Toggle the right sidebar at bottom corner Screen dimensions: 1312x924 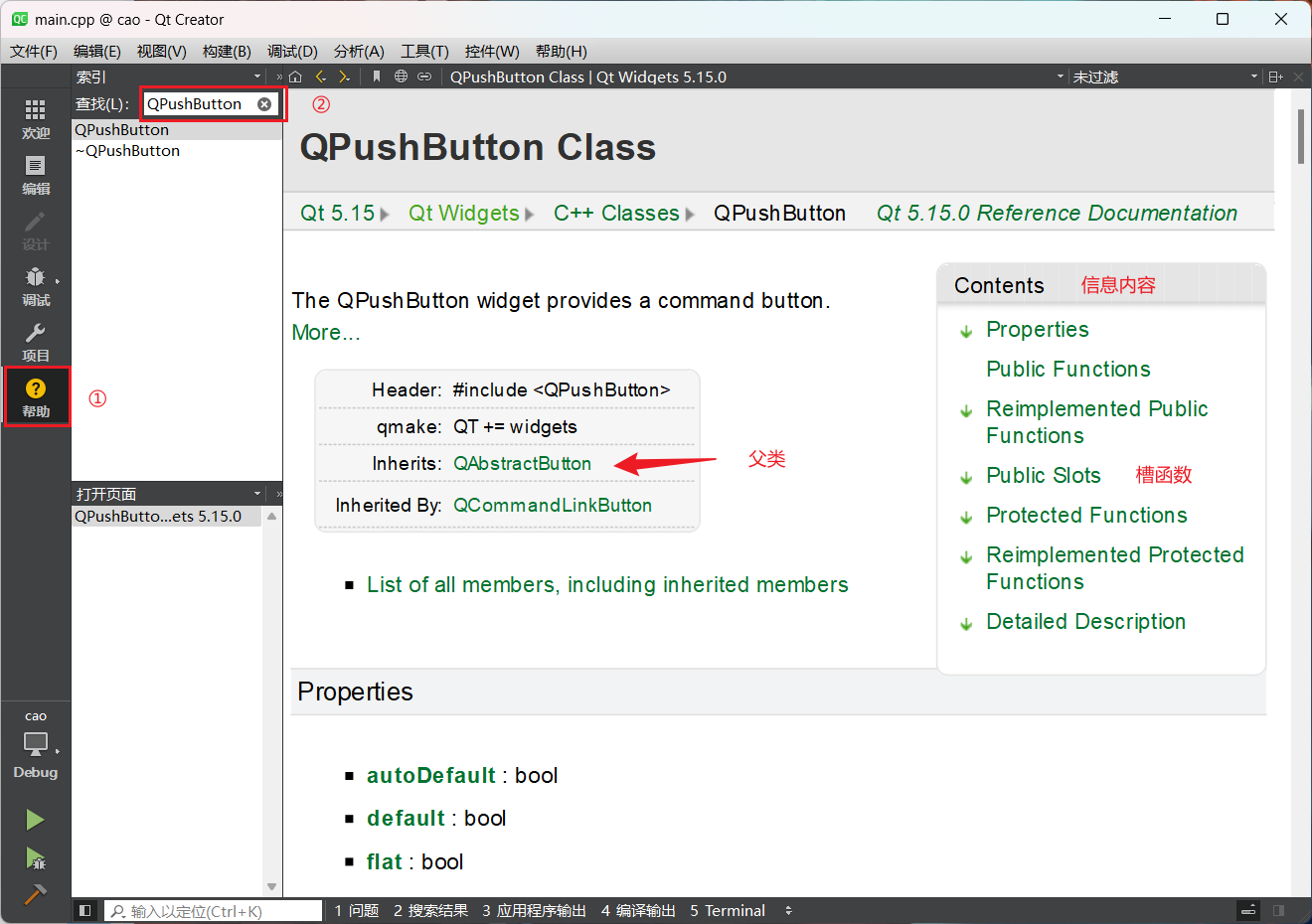(1278, 910)
